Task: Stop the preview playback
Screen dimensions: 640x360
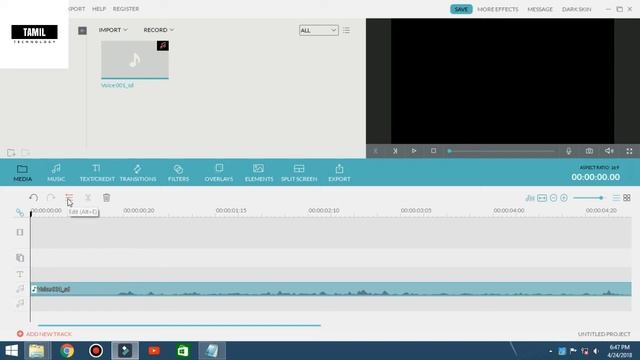Action: 433,151
